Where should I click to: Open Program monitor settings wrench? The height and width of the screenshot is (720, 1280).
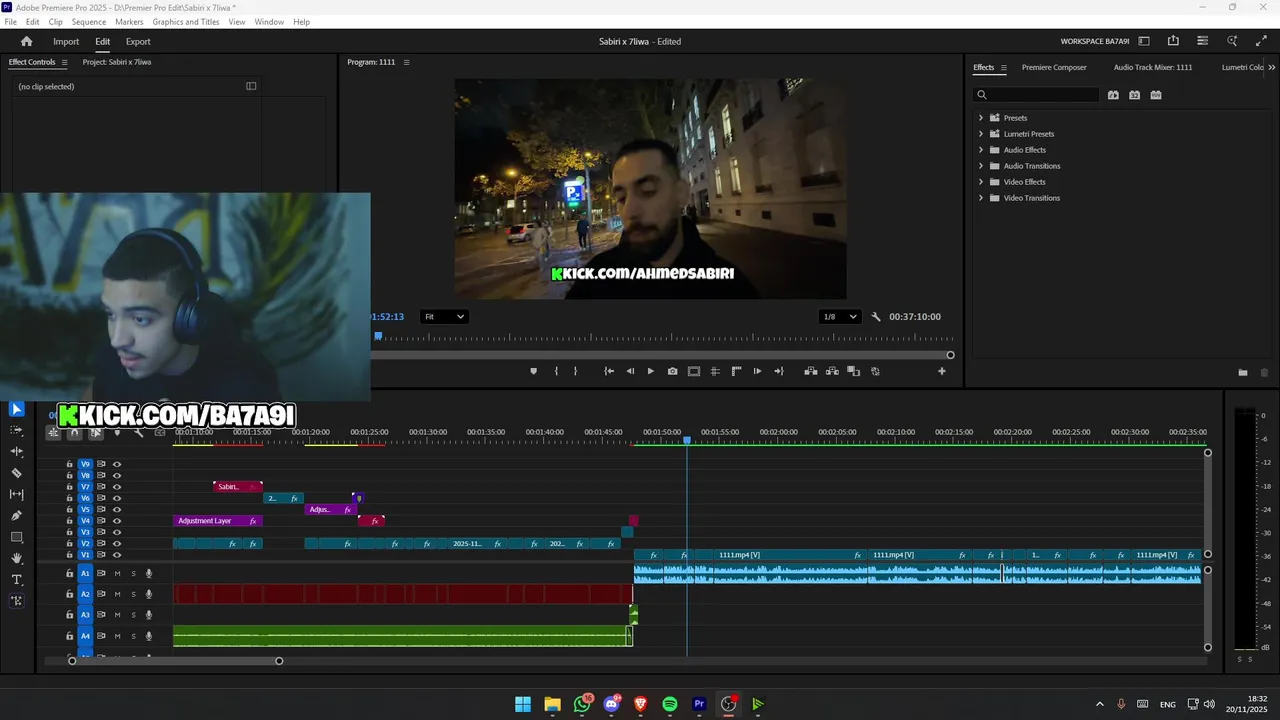(x=876, y=317)
